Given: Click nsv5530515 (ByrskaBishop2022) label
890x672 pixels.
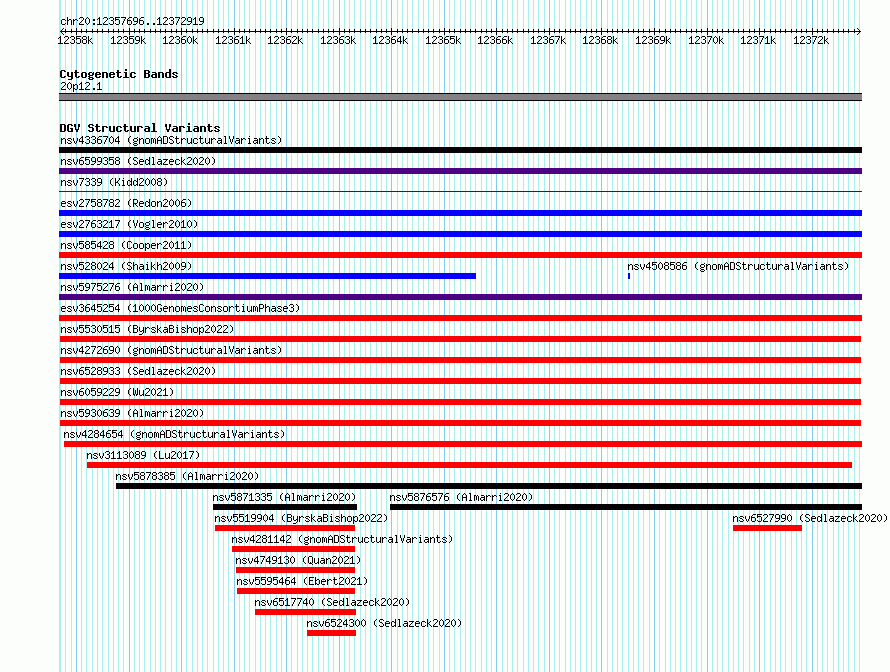Looking at the screenshot, I should click(147, 329).
